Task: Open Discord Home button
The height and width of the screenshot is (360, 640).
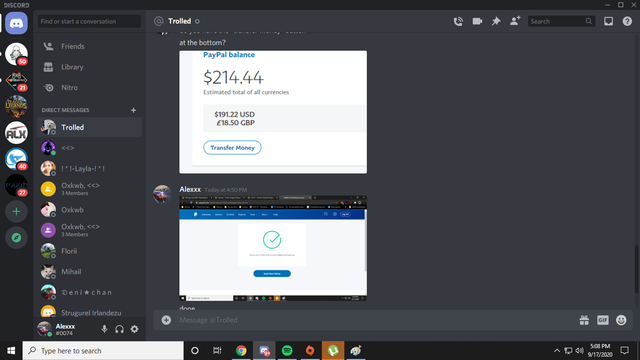Action: click(16, 23)
